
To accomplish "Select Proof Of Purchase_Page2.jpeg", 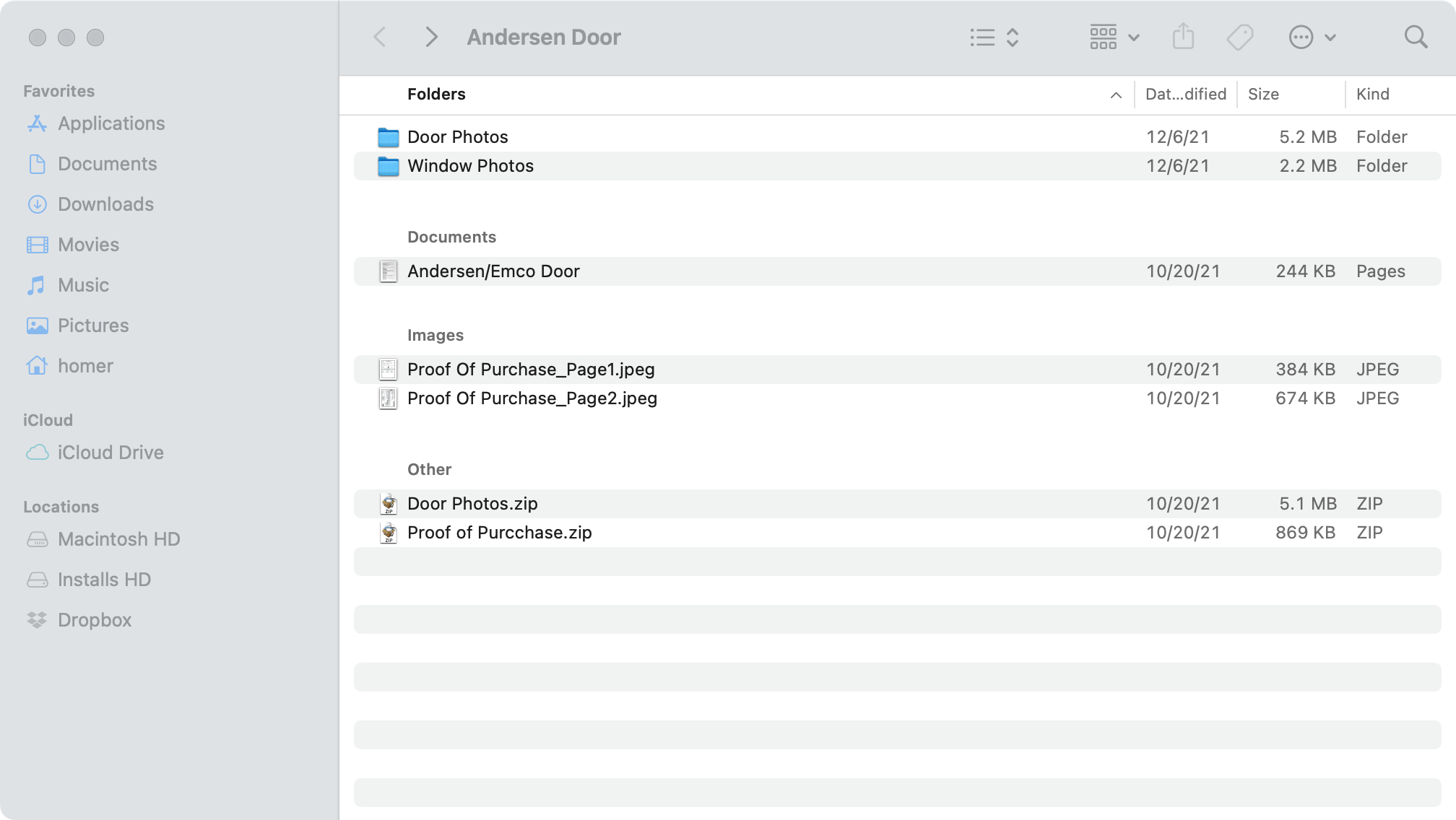I will click(898, 398).
